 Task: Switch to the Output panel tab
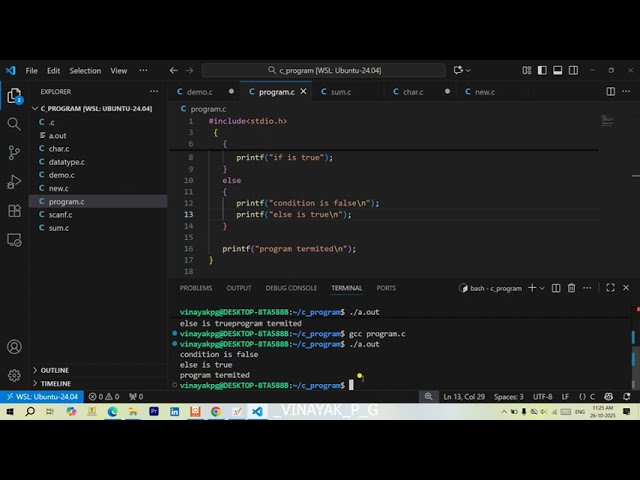click(239, 288)
